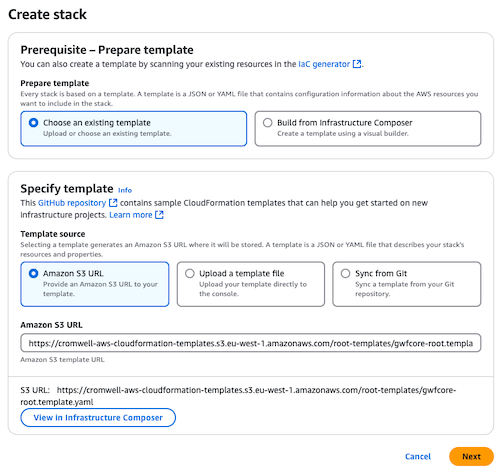Select Choose an existing template radio

pos(33,123)
